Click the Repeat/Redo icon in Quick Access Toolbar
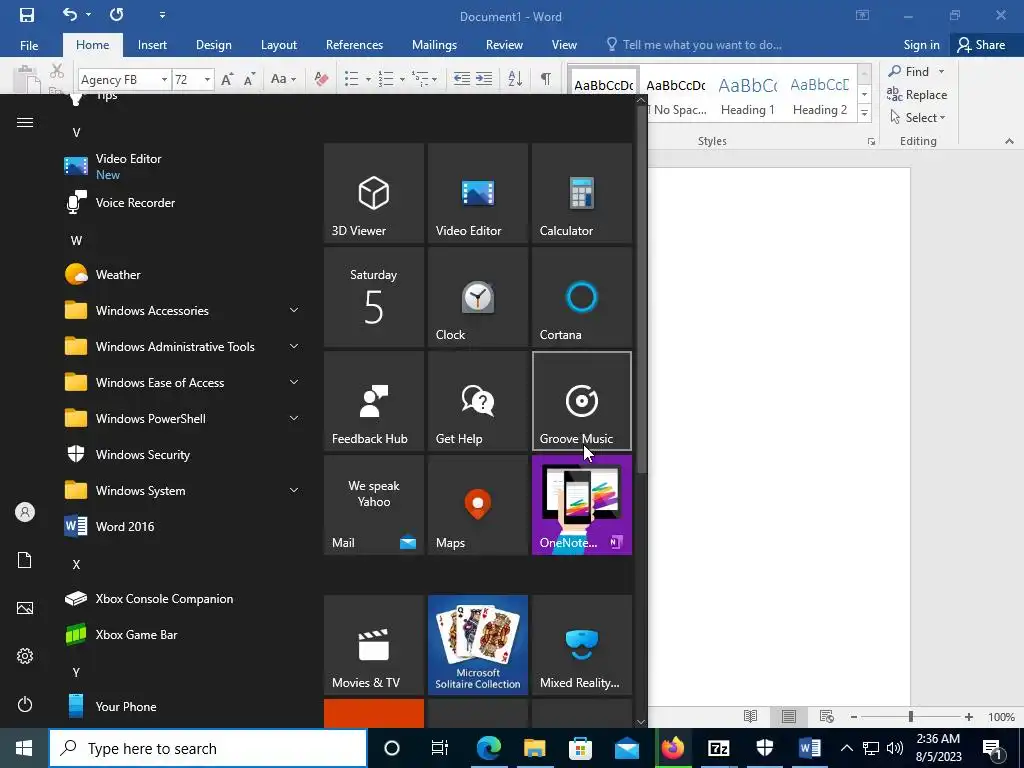The image size is (1024, 768). pos(116,14)
